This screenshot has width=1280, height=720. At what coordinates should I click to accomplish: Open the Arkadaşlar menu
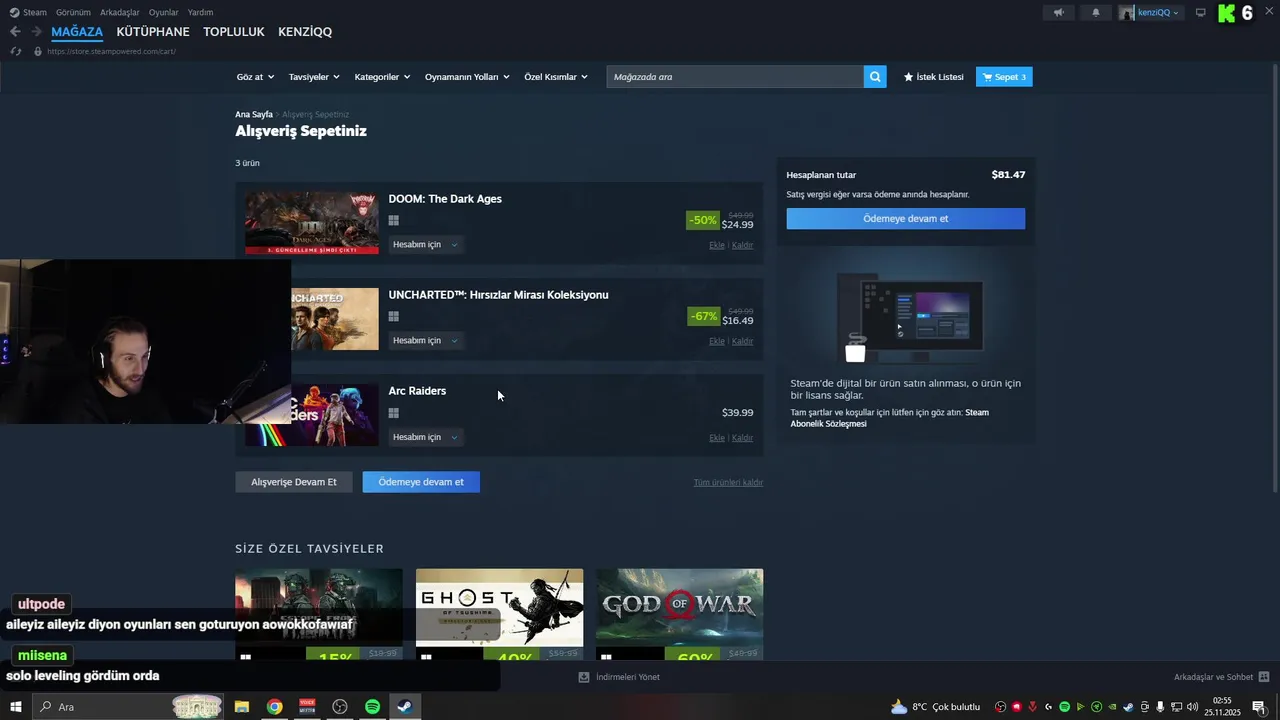[120, 13]
